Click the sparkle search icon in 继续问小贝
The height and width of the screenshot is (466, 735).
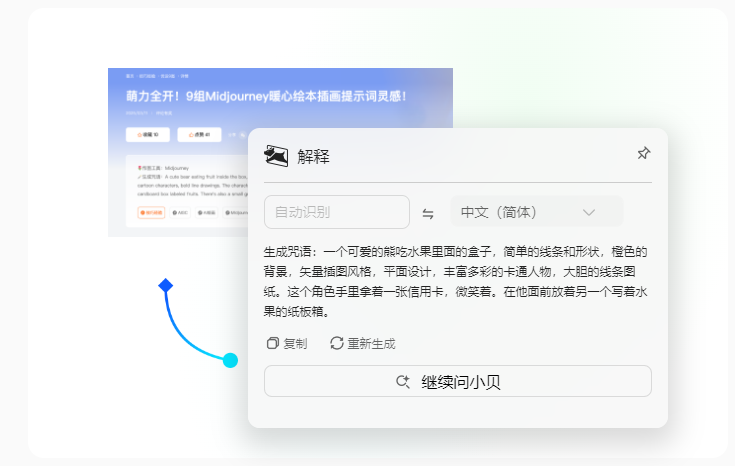coord(403,381)
